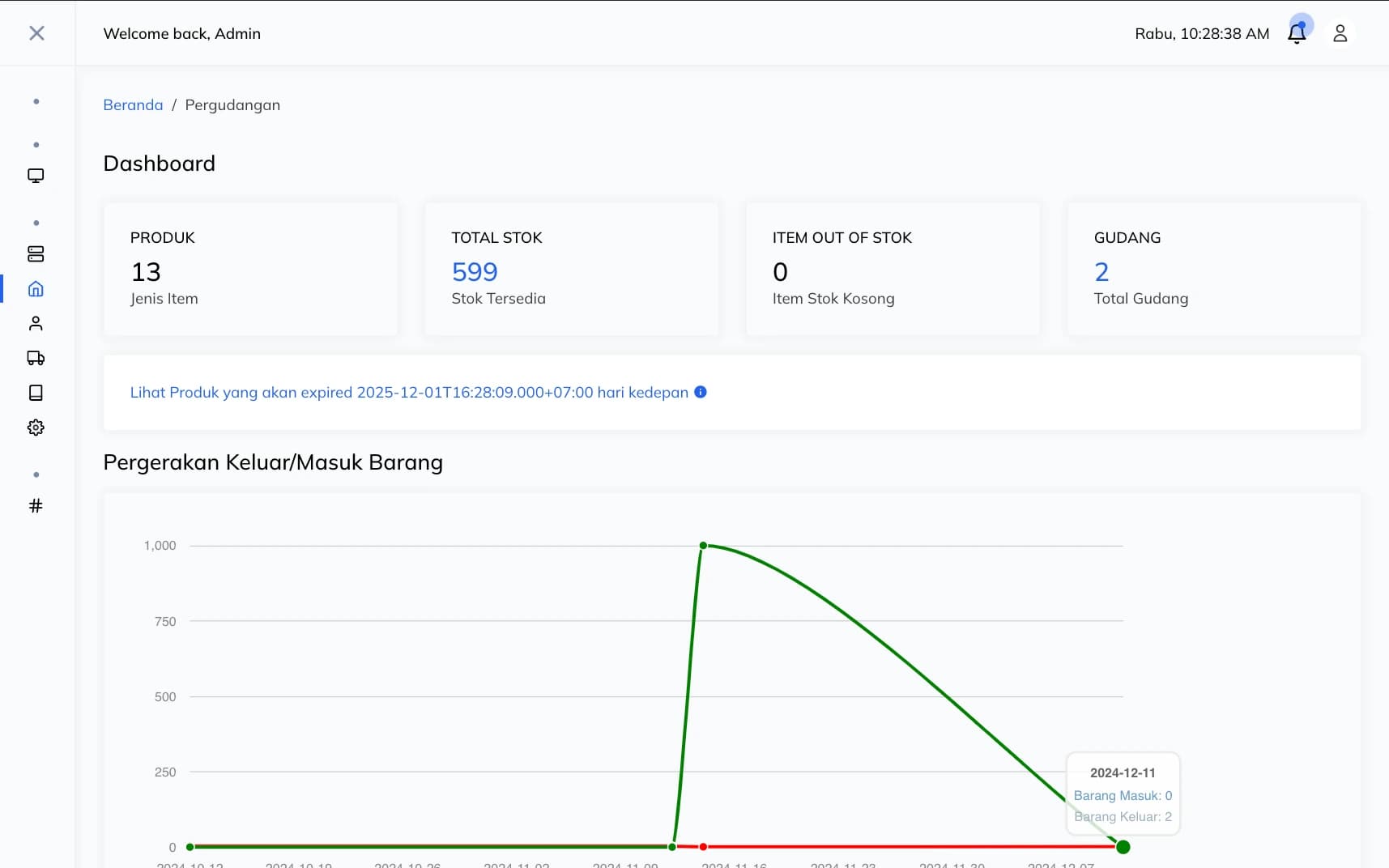Close the sidebar with the X icon
The image size is (1389, 868).
[x=36, y=33]
